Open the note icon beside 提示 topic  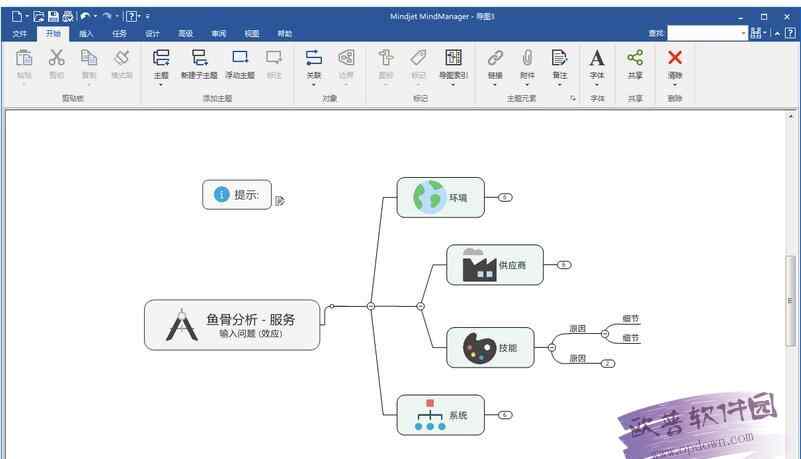tap(280, 201)
